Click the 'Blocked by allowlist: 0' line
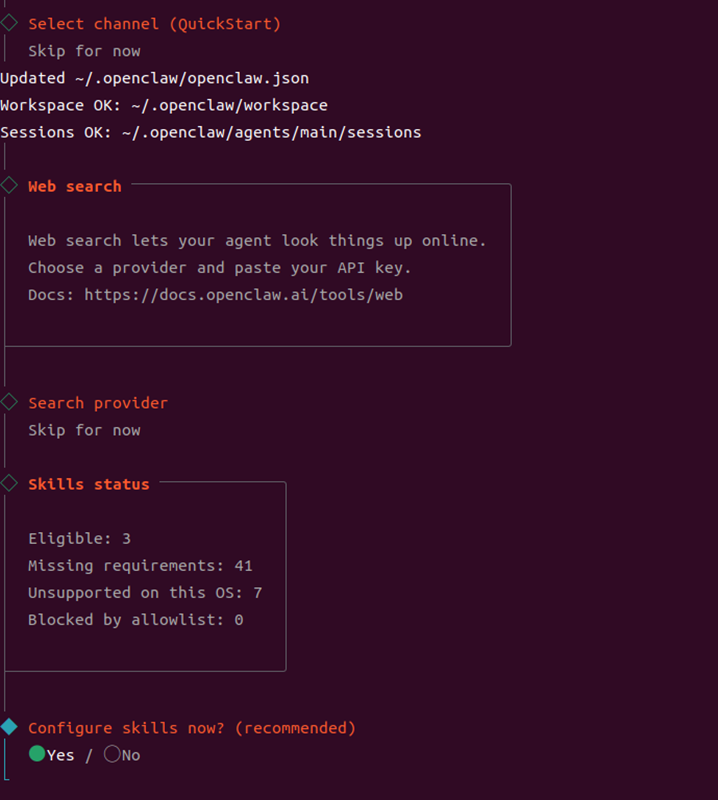Viewport: 718px width, 800px height. 136,619
